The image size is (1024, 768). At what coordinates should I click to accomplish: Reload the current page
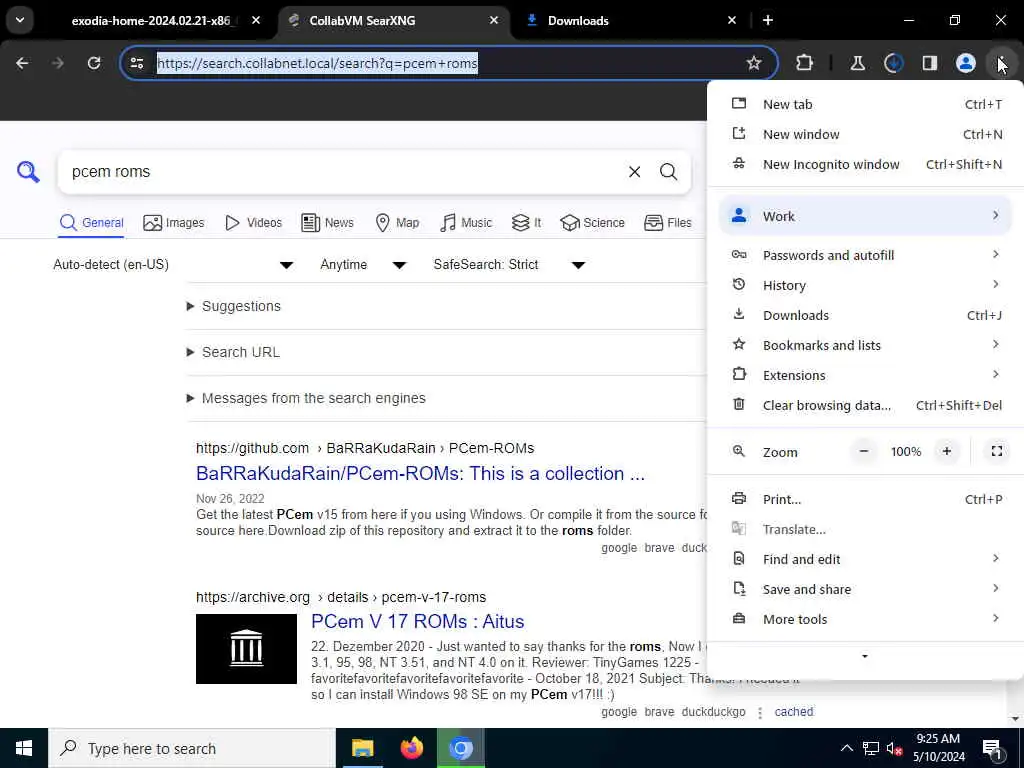94,63
